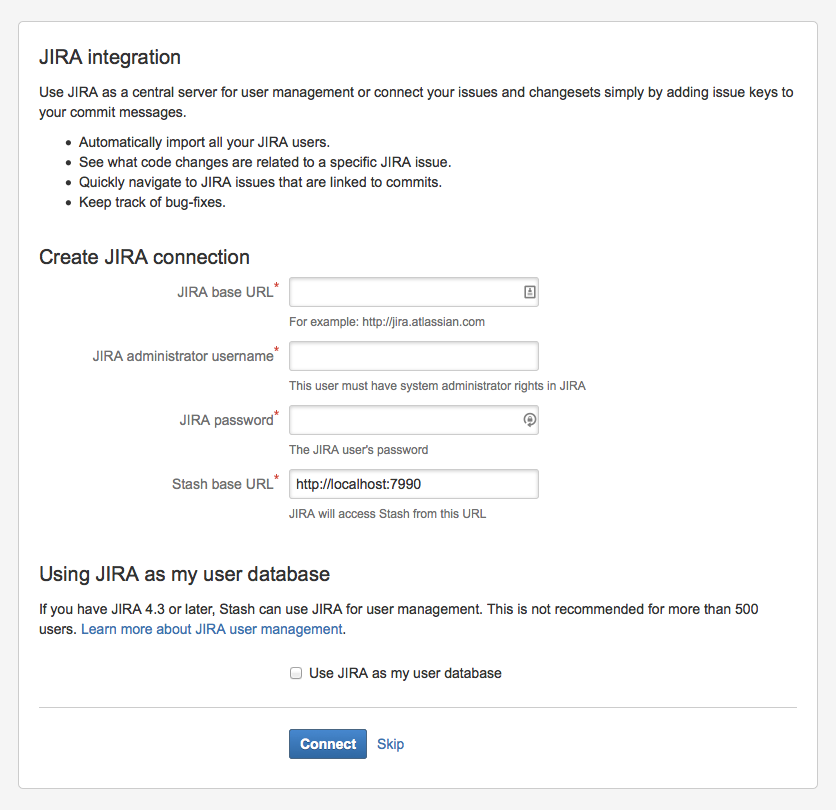Click 'JIRA will access Stash from this URL' hint

point(388,514)
